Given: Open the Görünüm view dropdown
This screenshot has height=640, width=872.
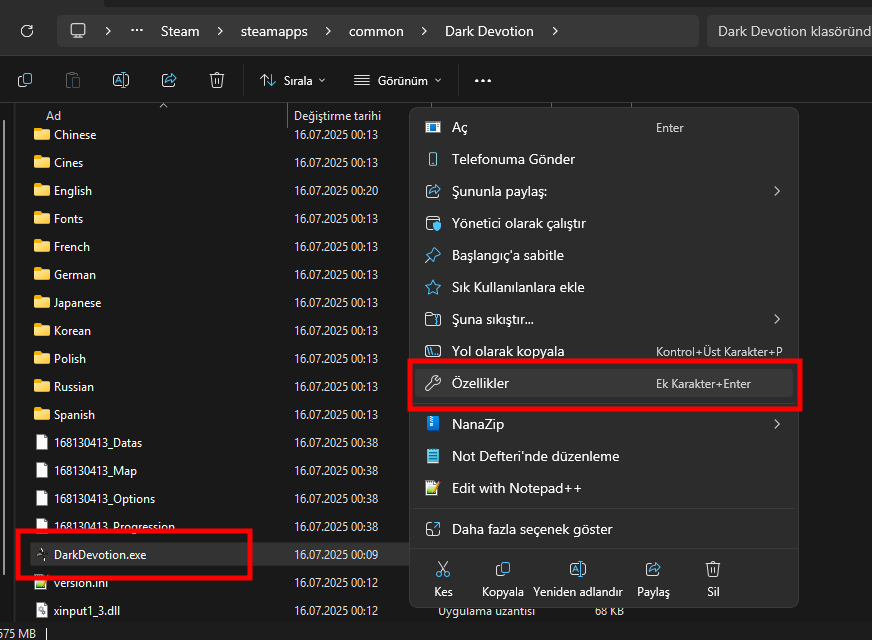Looking at the screenshot, I should pos(398,81).
